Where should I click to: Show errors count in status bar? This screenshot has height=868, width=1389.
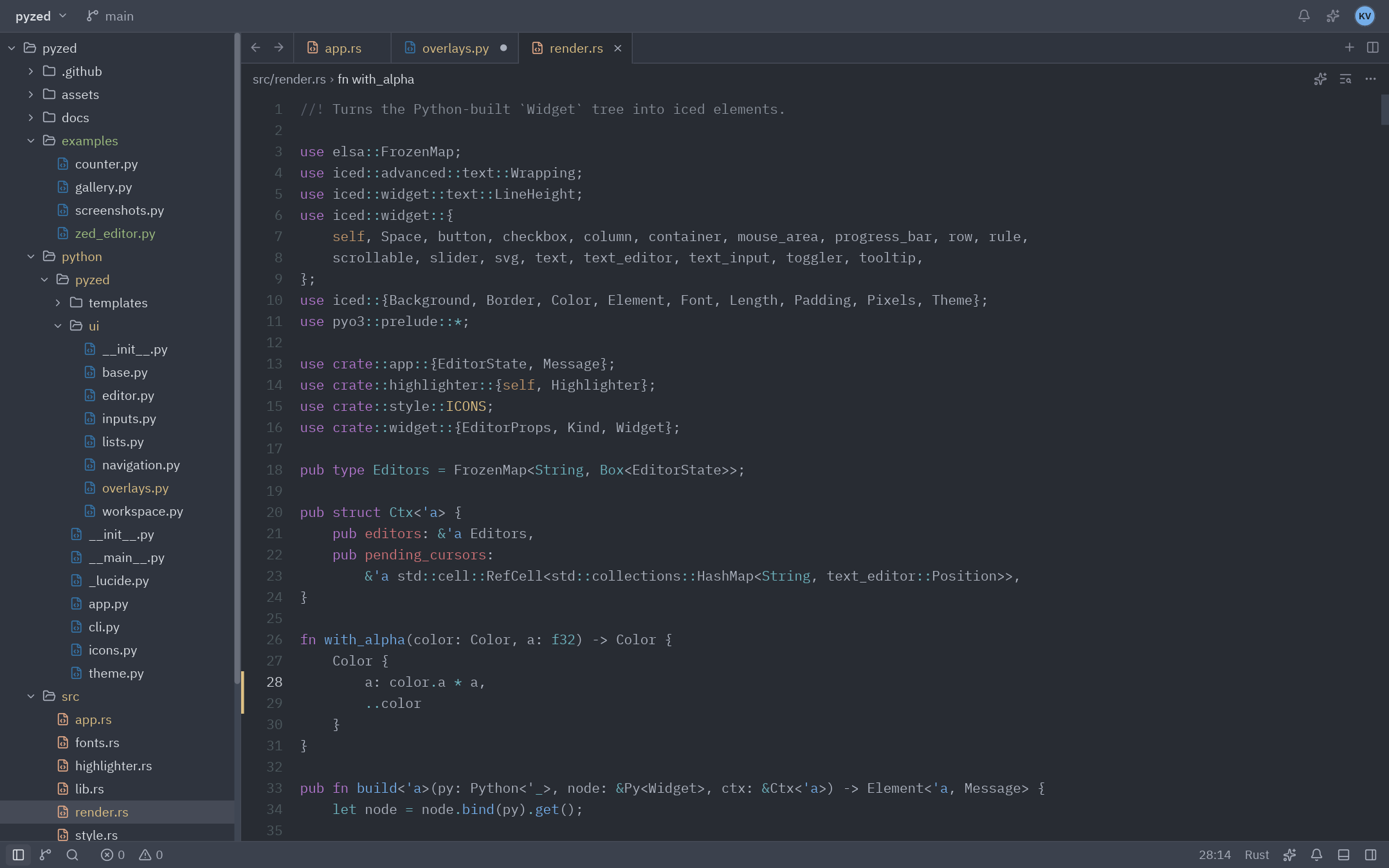point(113,854)
